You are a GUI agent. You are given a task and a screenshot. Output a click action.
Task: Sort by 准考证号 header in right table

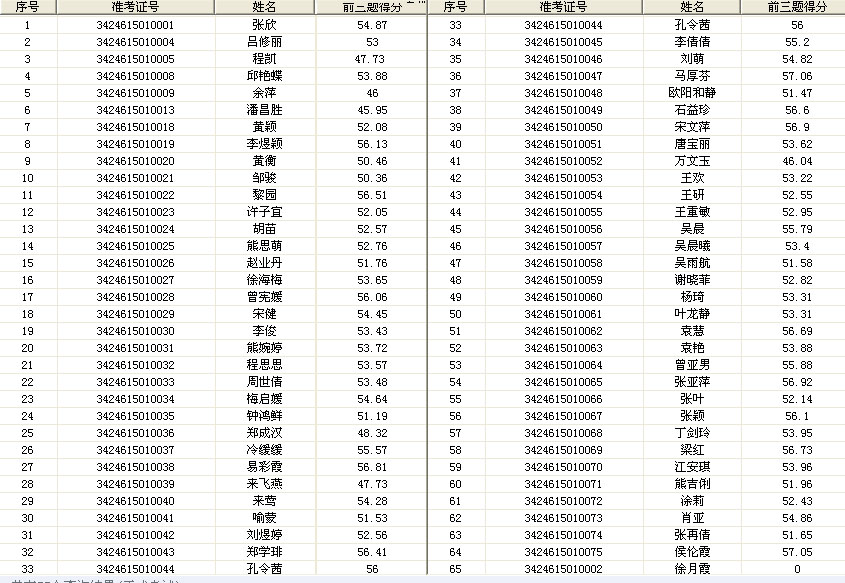point(564,7)
